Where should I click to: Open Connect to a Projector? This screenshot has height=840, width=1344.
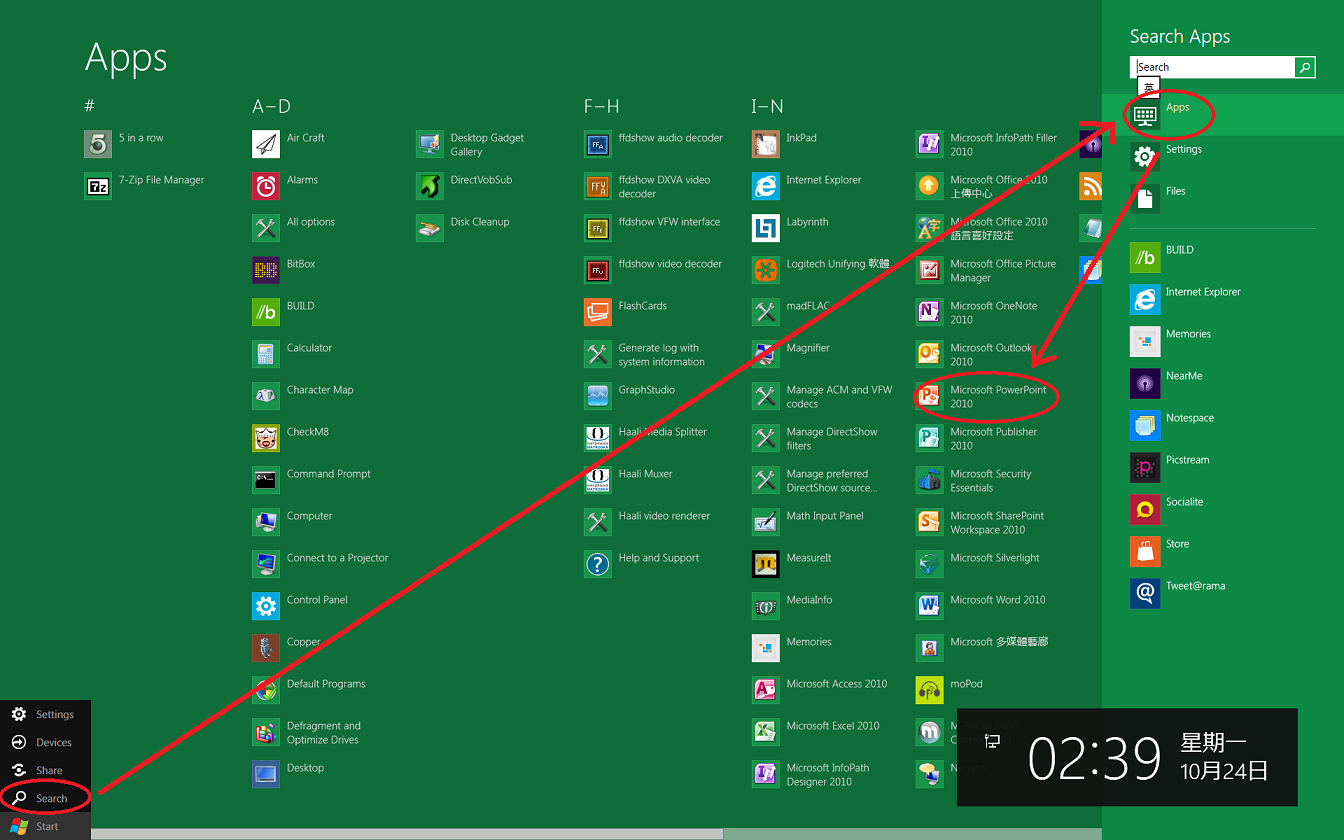[320, 564]
